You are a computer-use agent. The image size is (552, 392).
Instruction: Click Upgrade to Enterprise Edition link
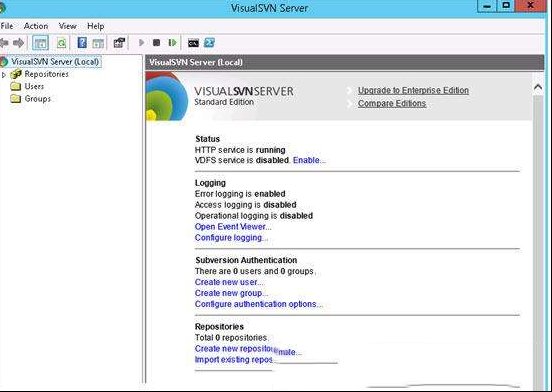(x=413, y=90)
